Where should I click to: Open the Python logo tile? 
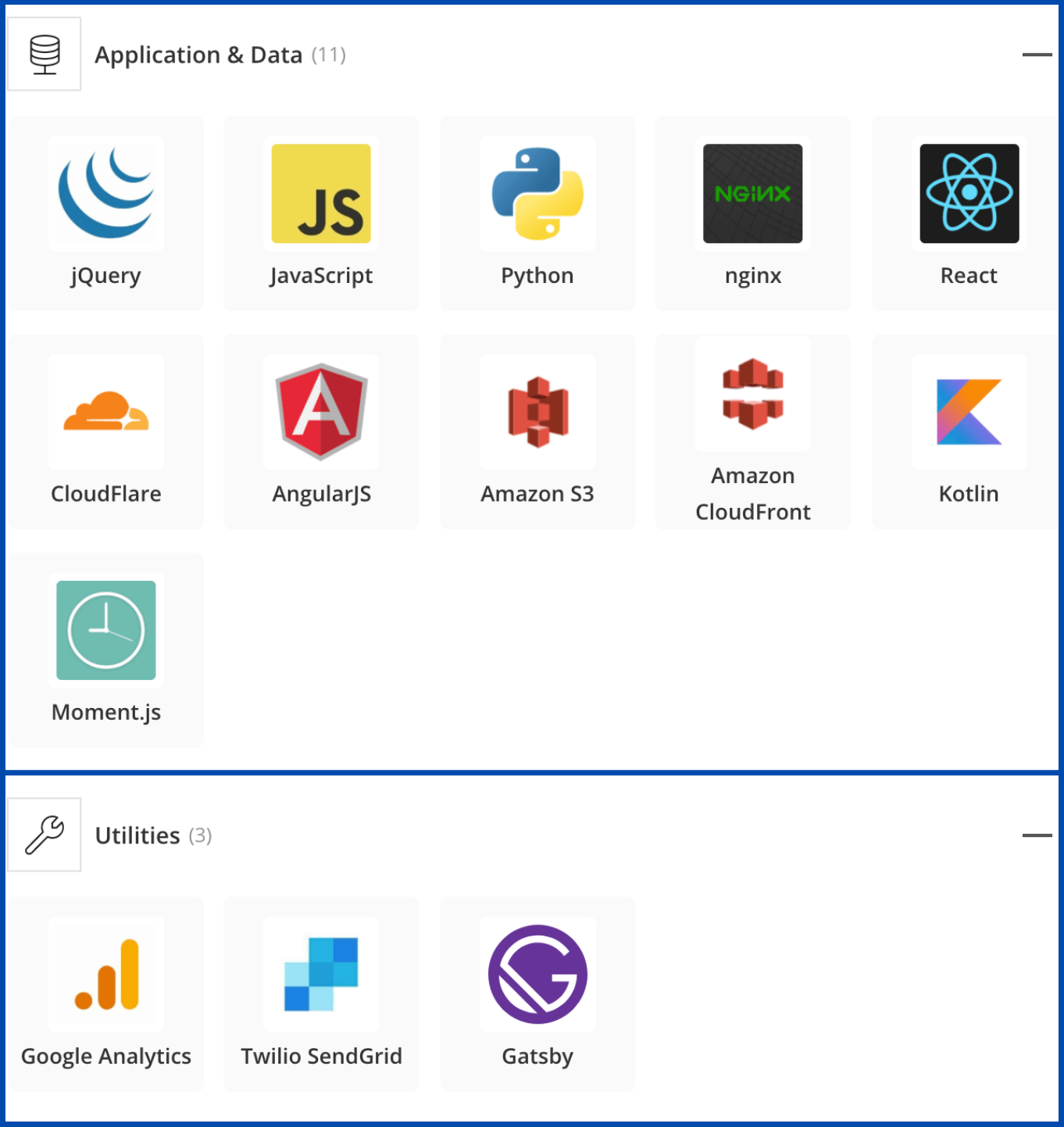pyautogui.click(x=537, y=193)
